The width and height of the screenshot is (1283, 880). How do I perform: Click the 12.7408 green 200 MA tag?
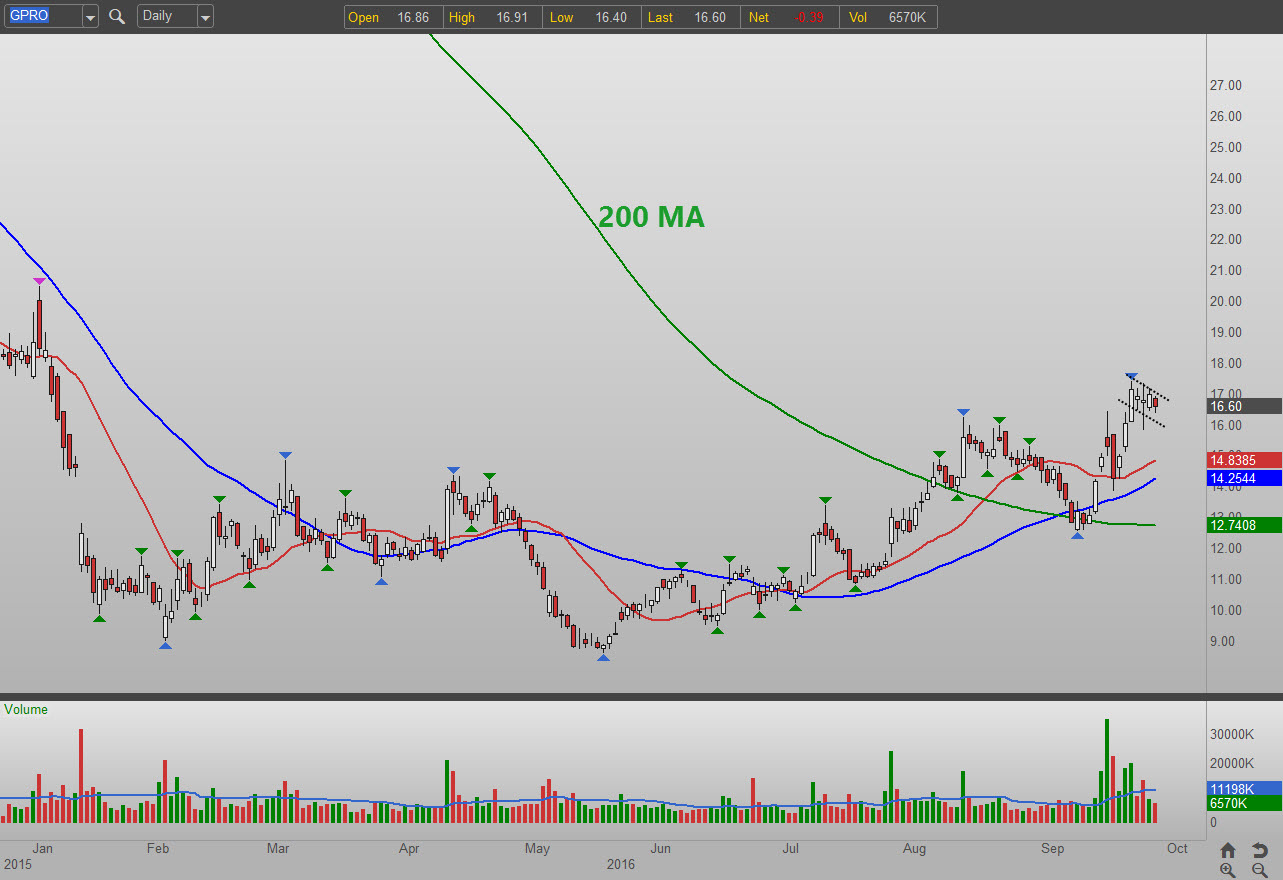point(1244,525)
